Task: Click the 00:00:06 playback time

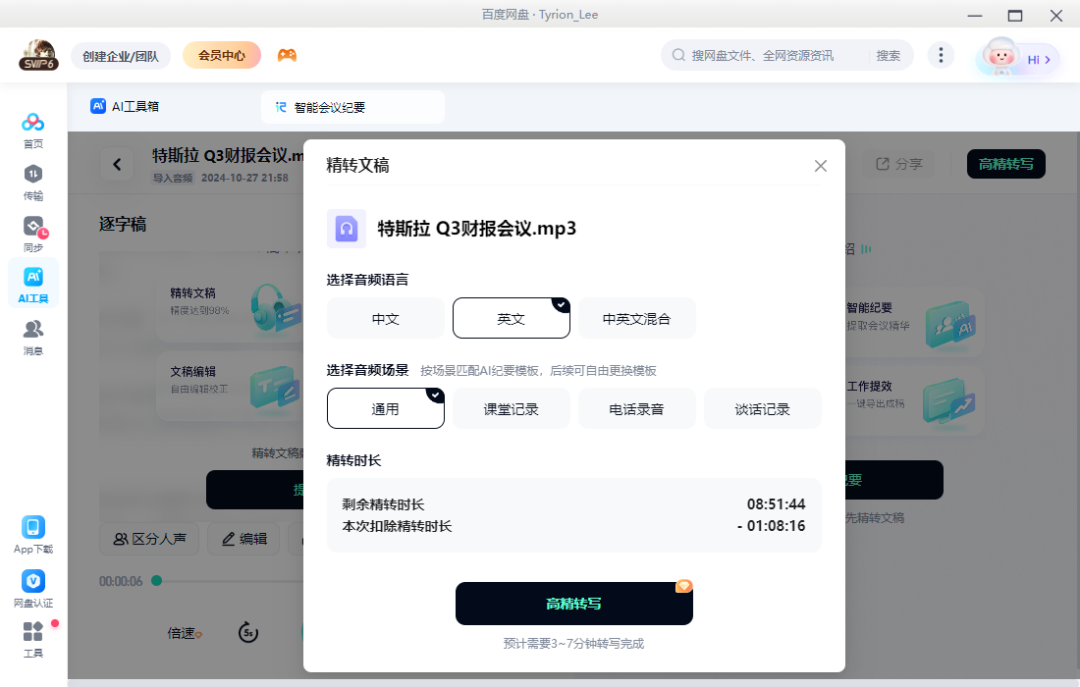Action: [x=121, y=582]
